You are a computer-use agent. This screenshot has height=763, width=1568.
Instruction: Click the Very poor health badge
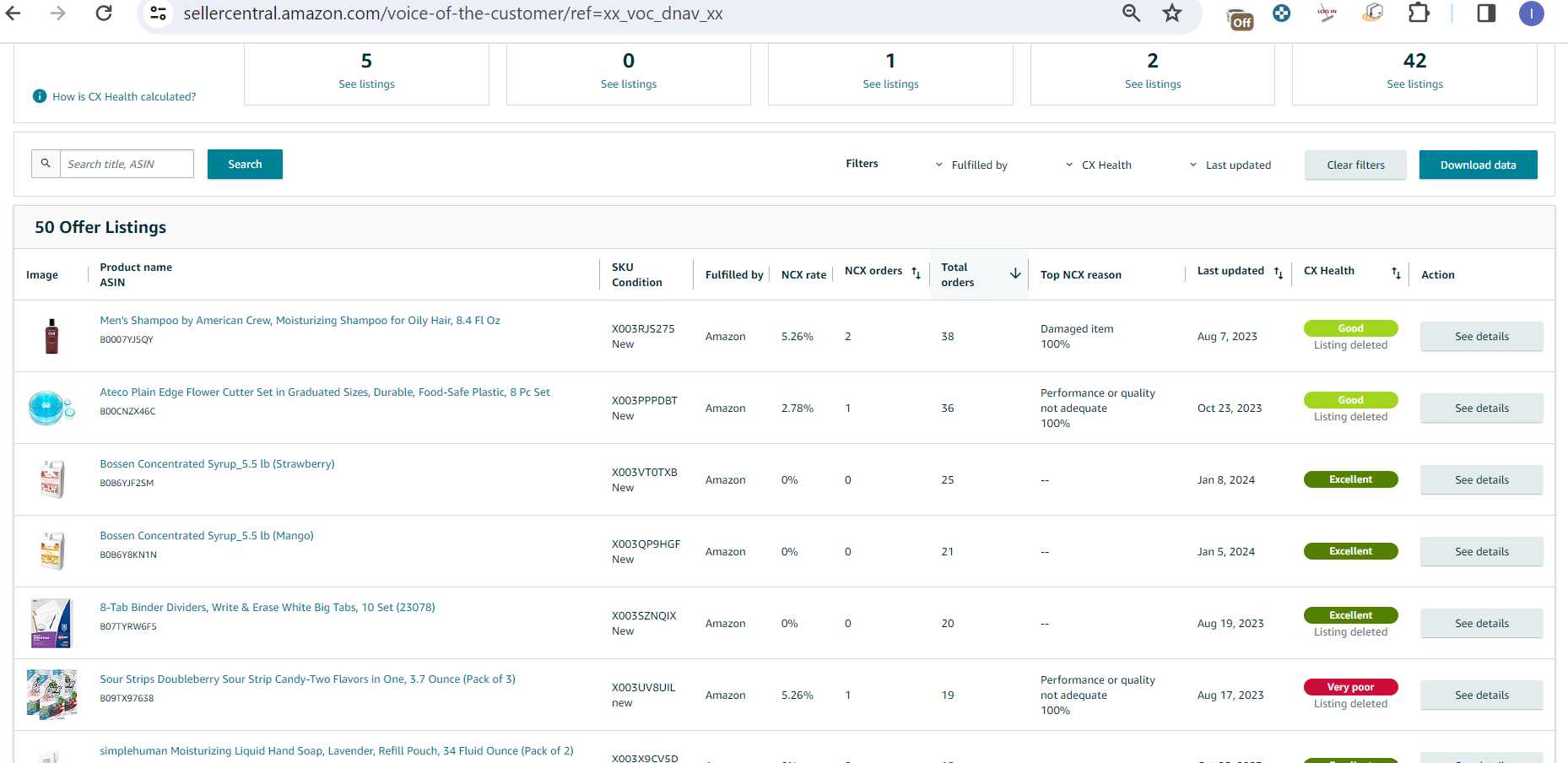(x=1350, y=687)
